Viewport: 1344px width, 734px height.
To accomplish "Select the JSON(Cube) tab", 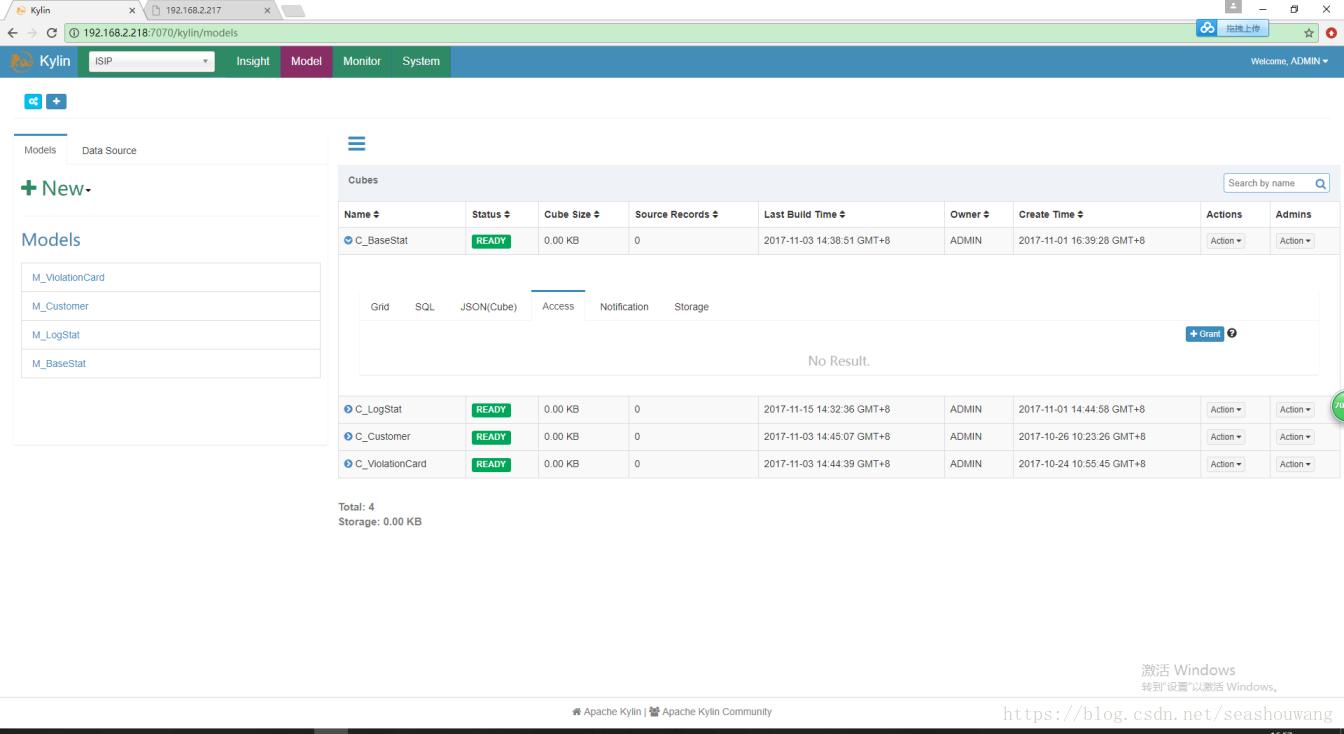I will point(488,307).
